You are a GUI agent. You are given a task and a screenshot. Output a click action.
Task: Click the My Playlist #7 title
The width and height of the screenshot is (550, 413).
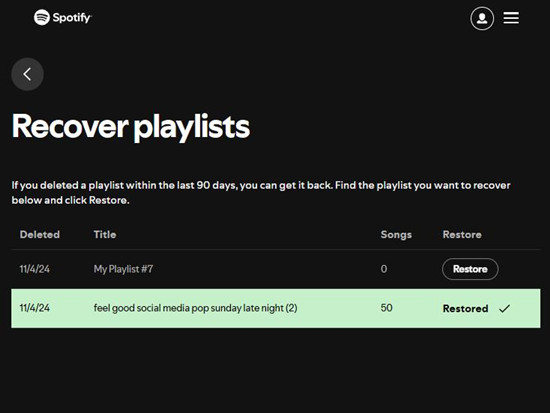pyautogui.click(x=123, y=269)
